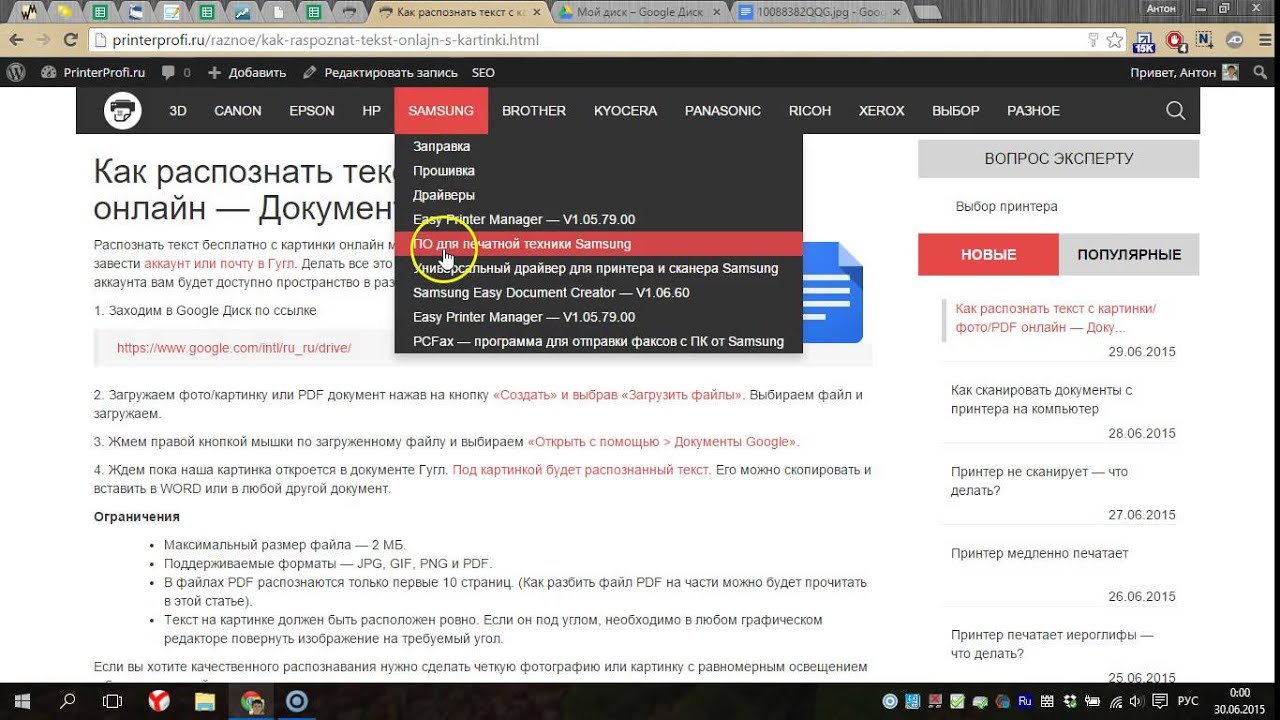Open the RICOH nav menu
The height and width of the screenshot is (720, 1280).
click(810, 111)
